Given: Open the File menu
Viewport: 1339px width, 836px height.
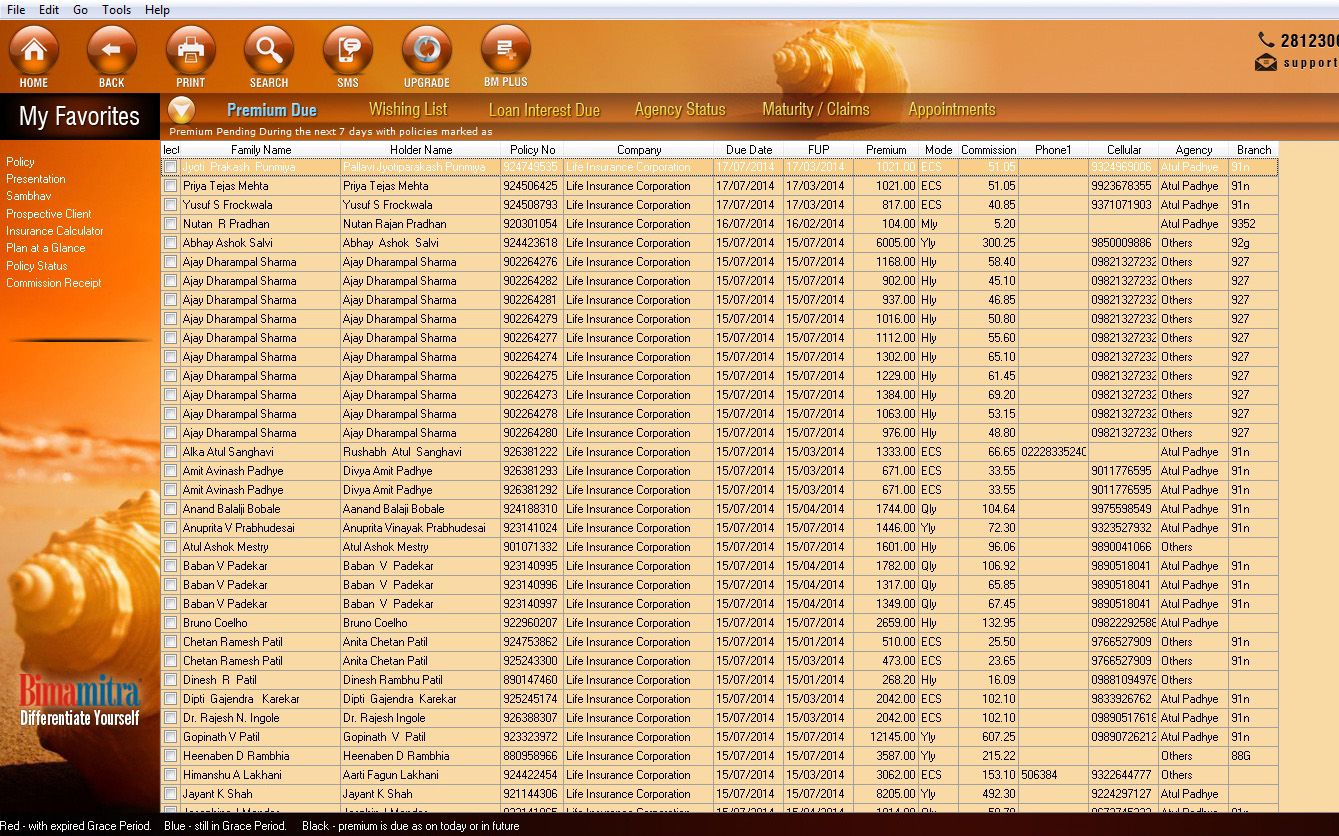Looking at the screenshot, I should 16,9.
